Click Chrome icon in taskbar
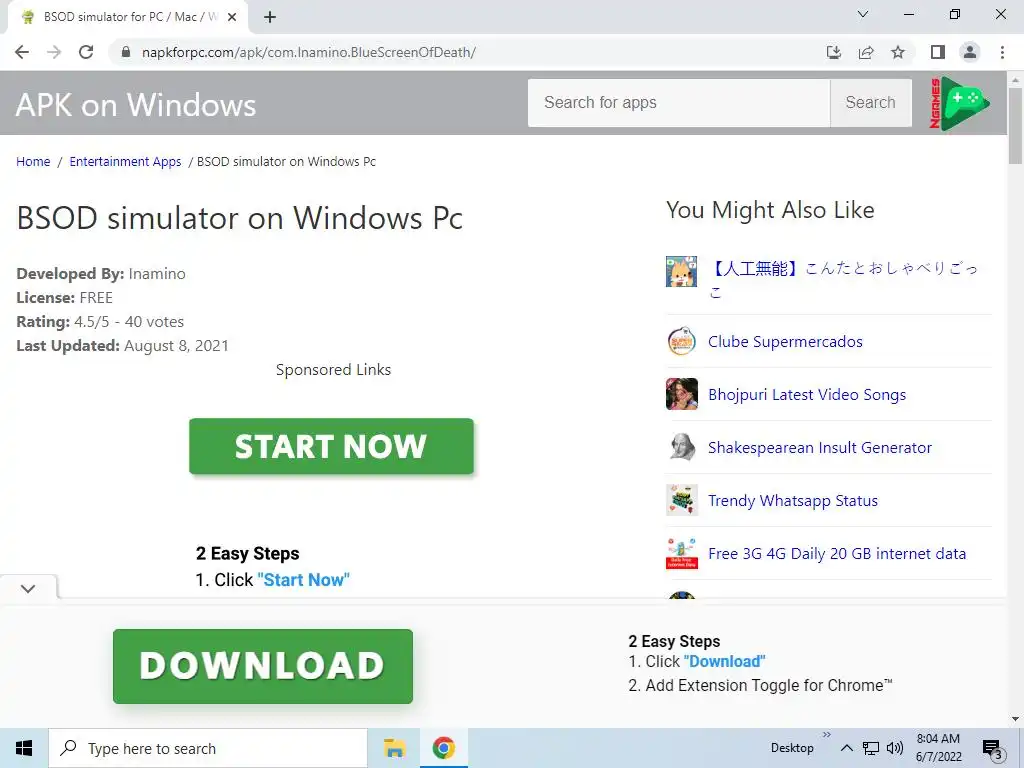Image resolution: width=1024 pixels, height=768 pixels. [443, 748]
